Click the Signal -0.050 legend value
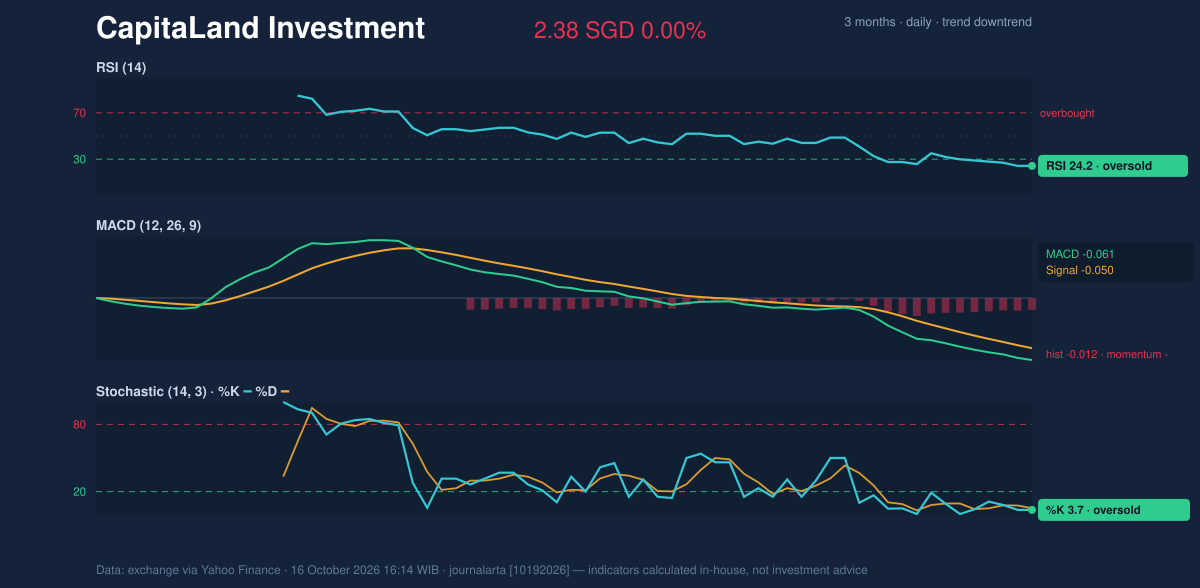The width and height of the screenshot is (1200, 588). [x=1080, y=270]
